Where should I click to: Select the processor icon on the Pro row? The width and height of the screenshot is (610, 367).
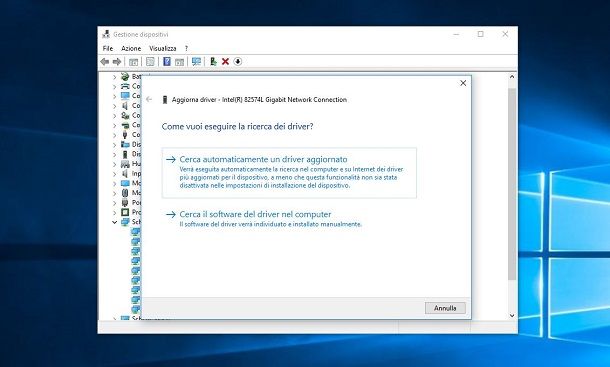(x=125, y=212)
